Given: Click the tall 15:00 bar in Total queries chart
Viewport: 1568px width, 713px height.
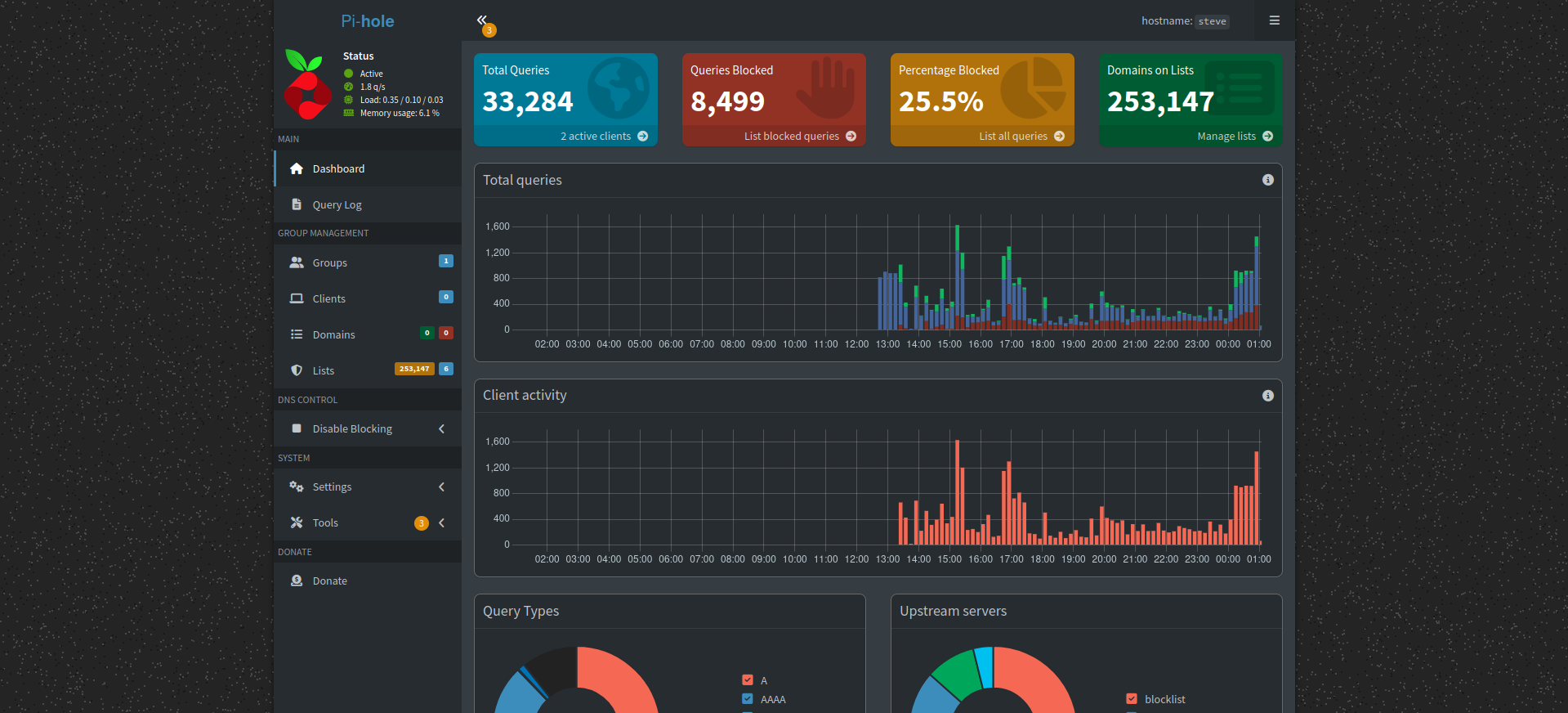Looking at the screenshot, I should pyautogui.click(x=957, y=277).
